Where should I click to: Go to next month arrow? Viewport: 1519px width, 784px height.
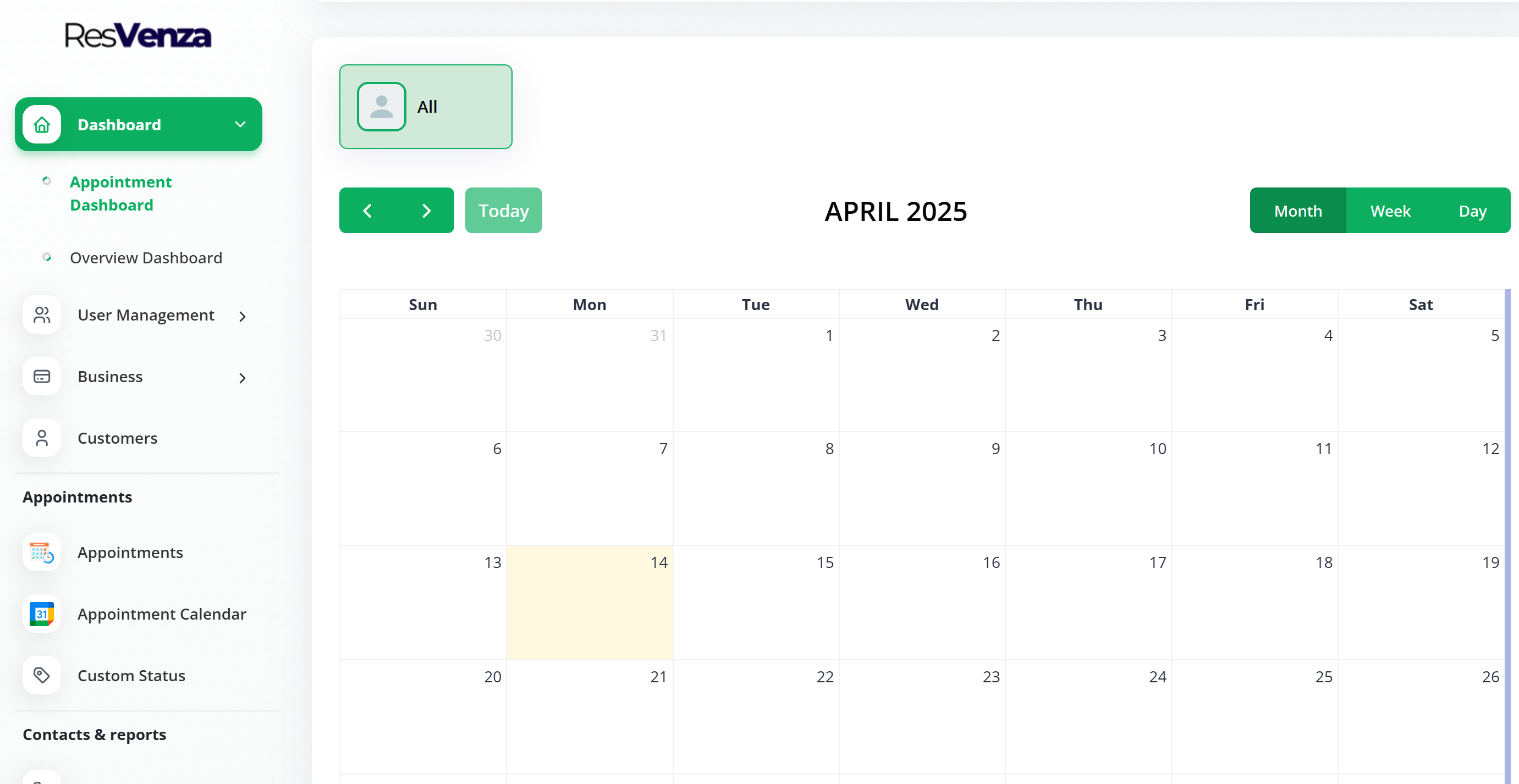(x=426, y=211)
